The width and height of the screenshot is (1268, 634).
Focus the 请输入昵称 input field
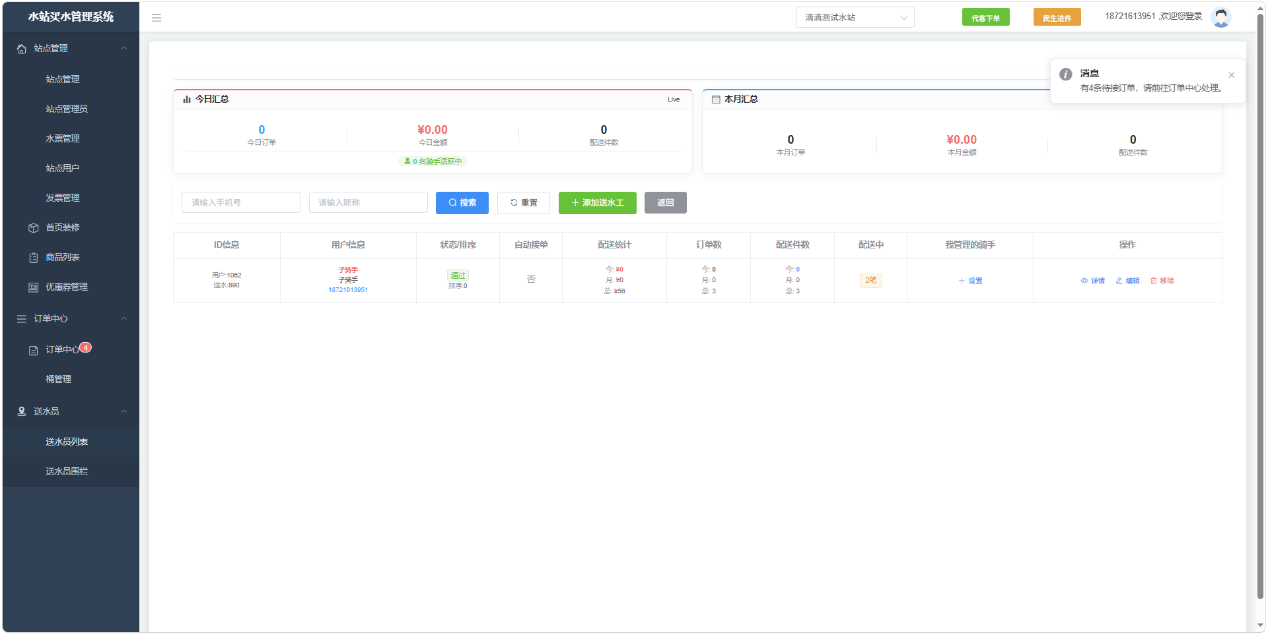pyautogui.click(x=369, y=202)
